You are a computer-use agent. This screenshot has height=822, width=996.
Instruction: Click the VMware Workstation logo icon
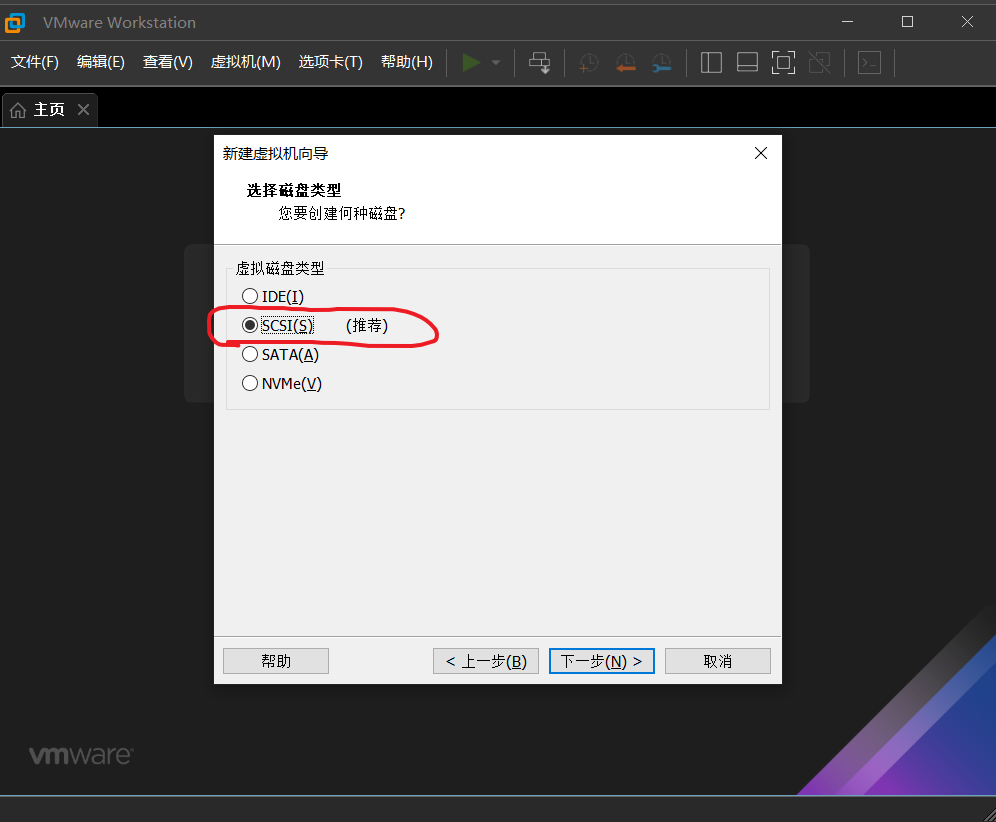click(15, 23)
